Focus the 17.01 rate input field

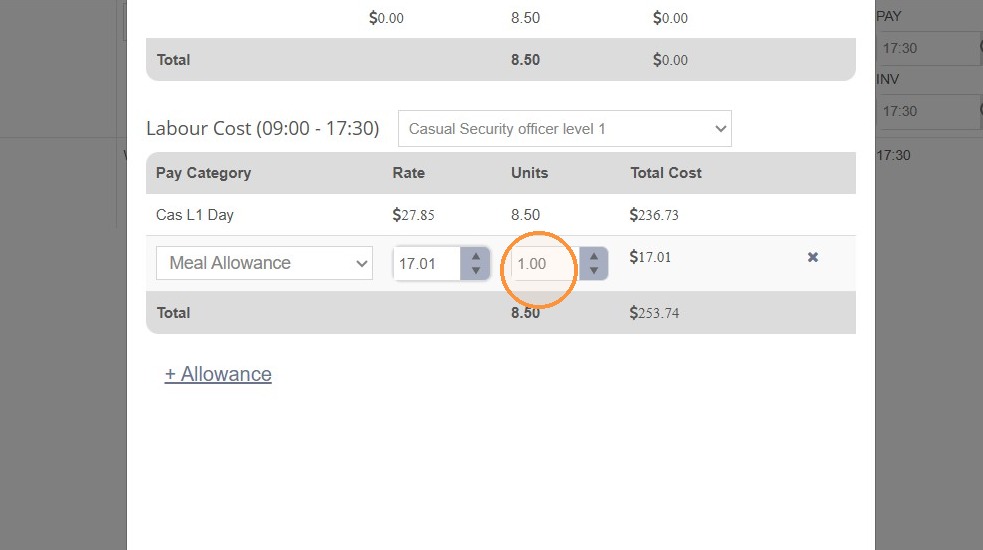tap(427, 263)
